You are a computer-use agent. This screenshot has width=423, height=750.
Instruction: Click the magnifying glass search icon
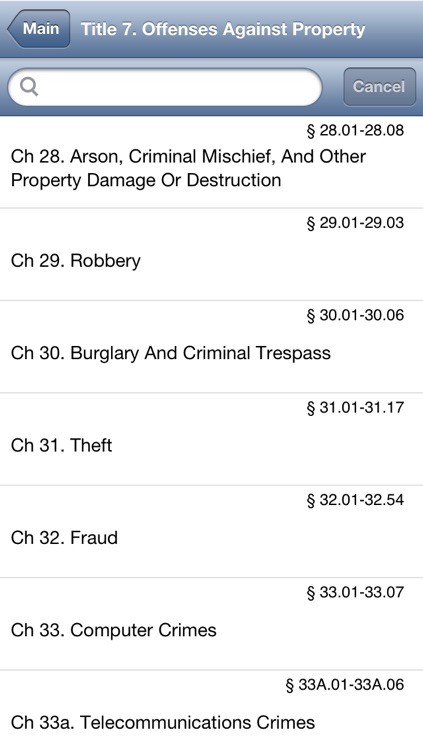pos(29,87)
